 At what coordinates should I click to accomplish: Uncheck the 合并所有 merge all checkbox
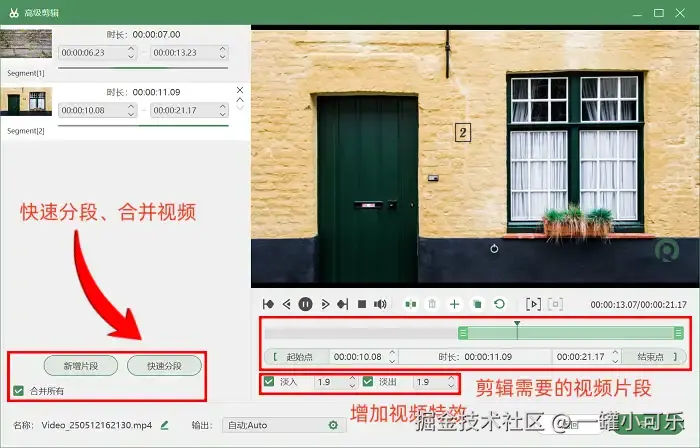point(18,391)
